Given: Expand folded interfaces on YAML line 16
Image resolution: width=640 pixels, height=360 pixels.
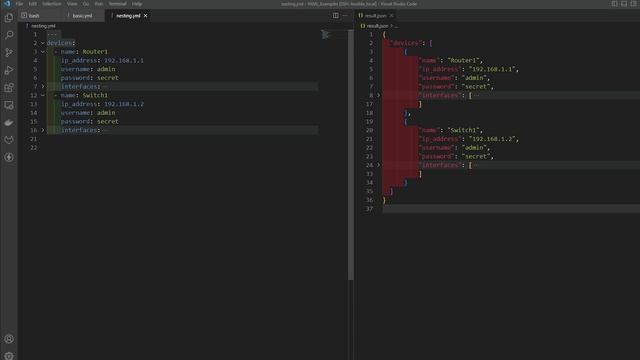Looking at the screenshot, I should tap(42, 130).
